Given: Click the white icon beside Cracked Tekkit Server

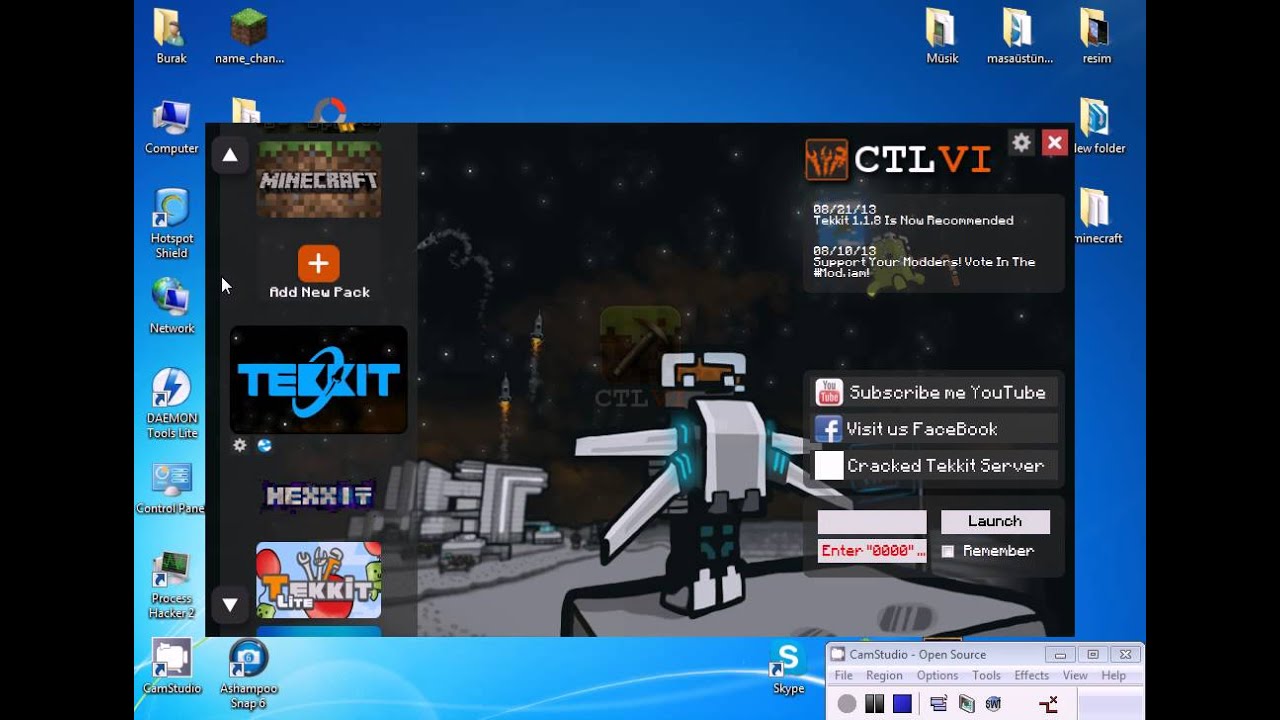Looking at the screenshot, I should [829, 466].
